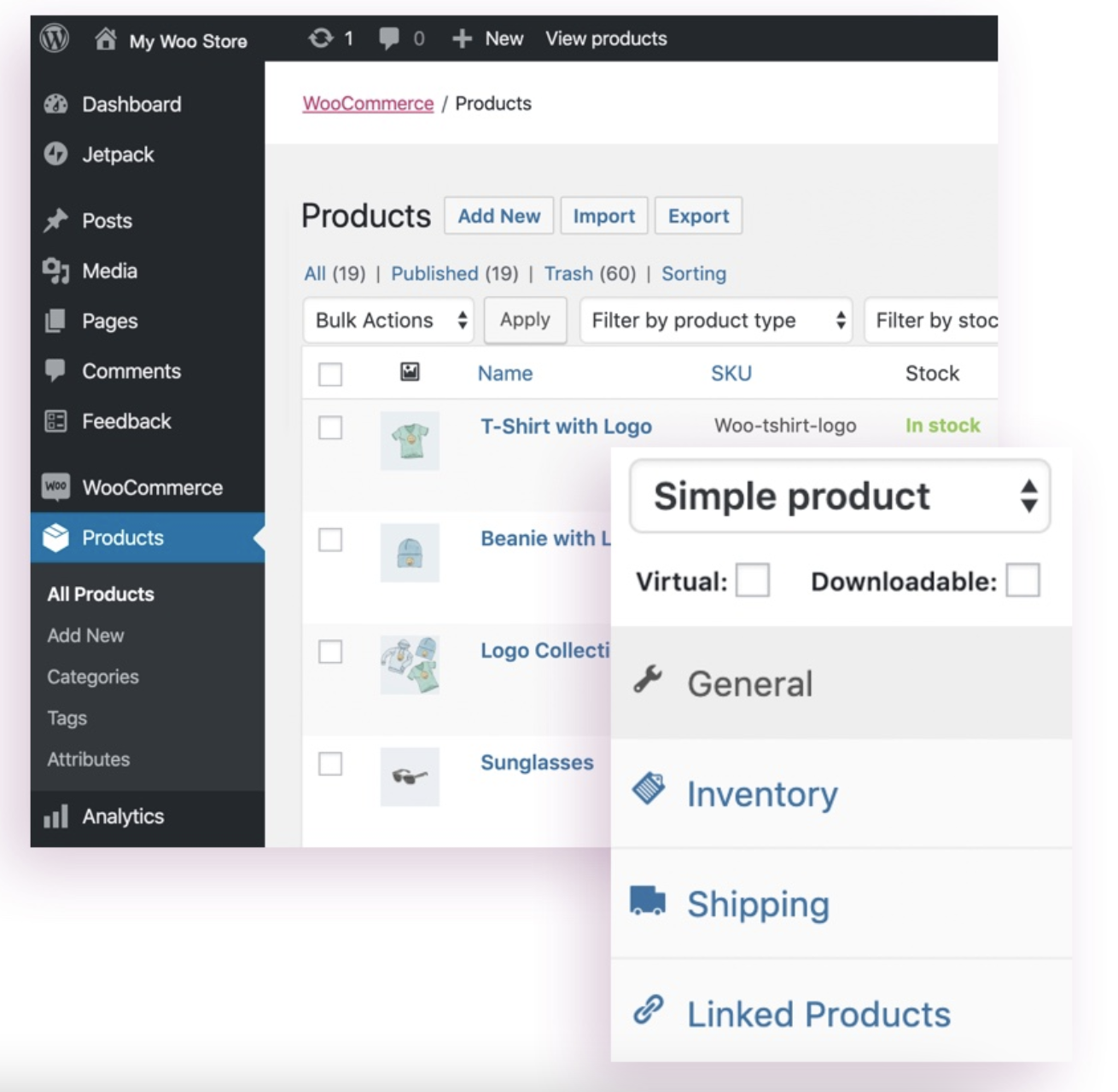The image size is (1118, 1092).
Task: Click the Jetpack lightning icon
Action: point(55,154)
